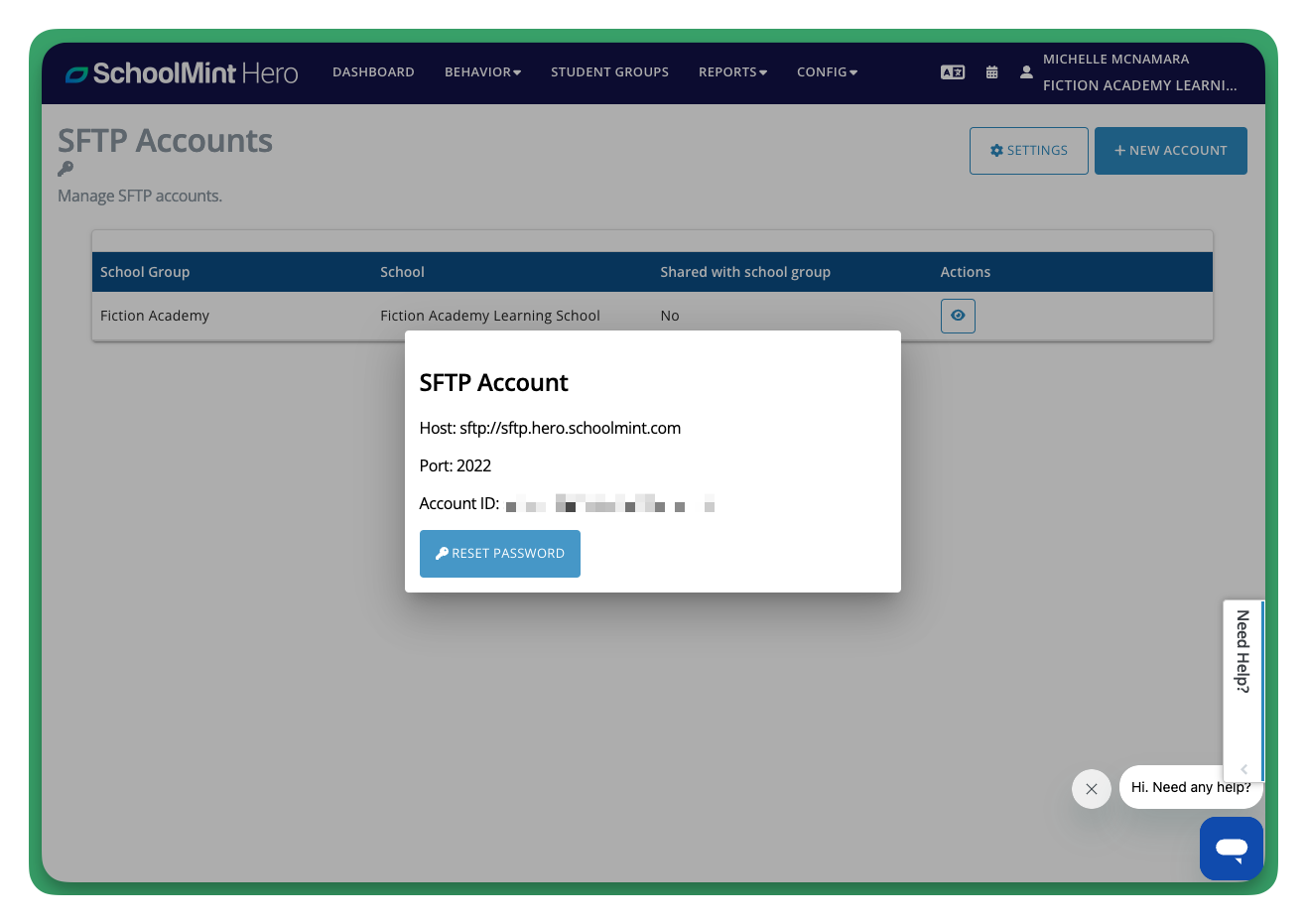
Task: Click the 'Port: 2022' text
Action: click(x=456, y=465)
